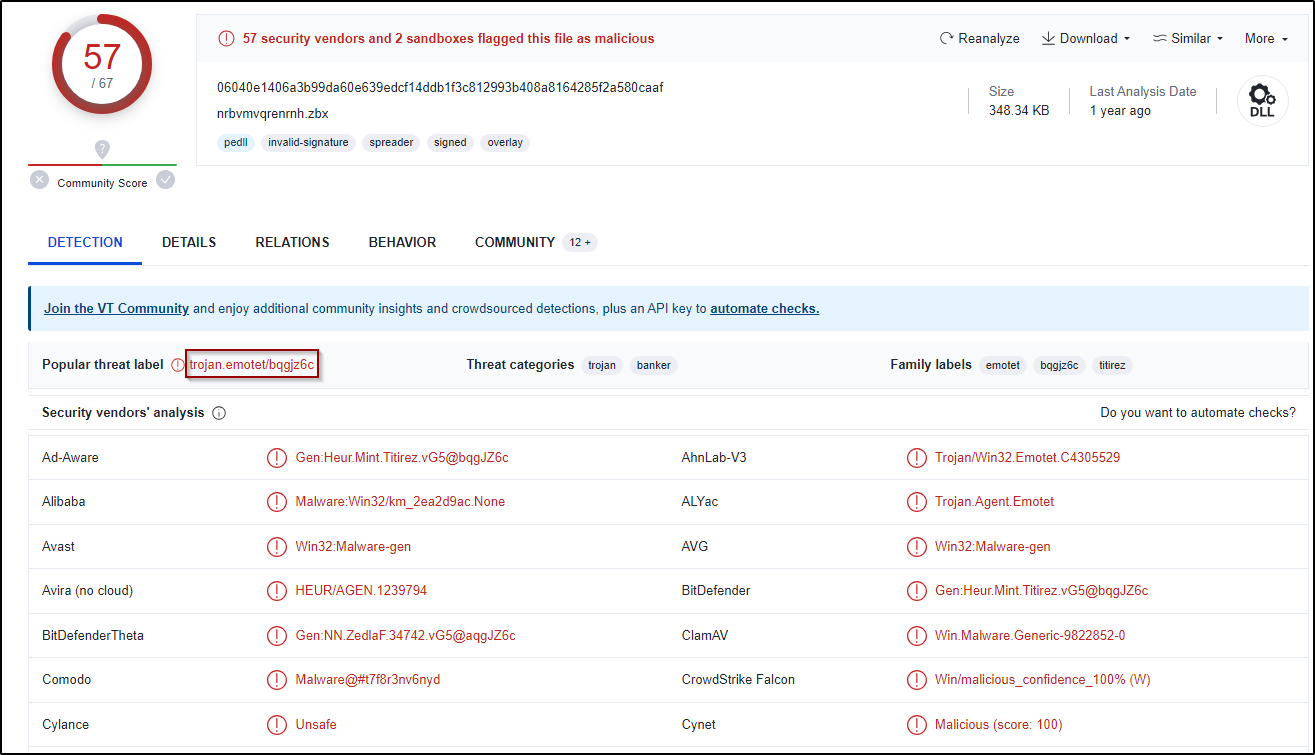This screenshot has width=1315, height=755.
Task: Click the titirez family label
Action: pyautogui.click(x=1112, y=365)
